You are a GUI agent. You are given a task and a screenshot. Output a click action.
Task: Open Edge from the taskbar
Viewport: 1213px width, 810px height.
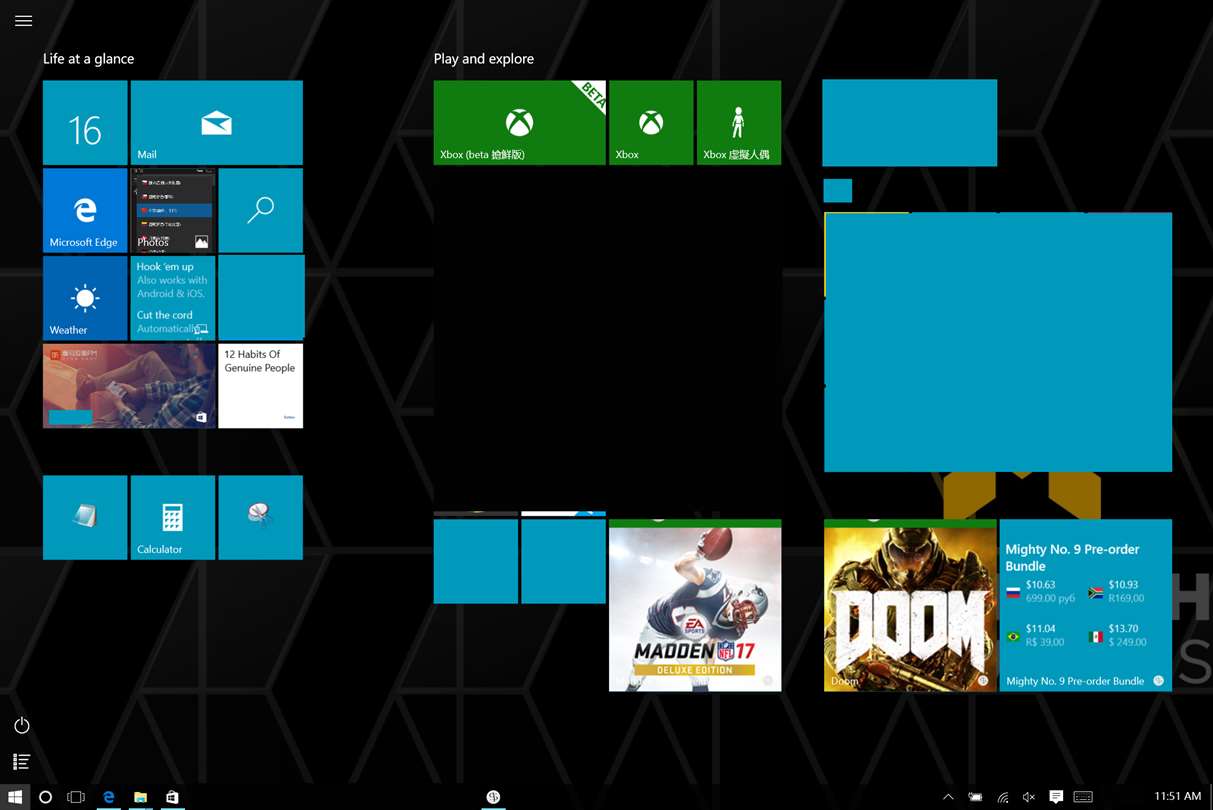[x=108, y=797]
